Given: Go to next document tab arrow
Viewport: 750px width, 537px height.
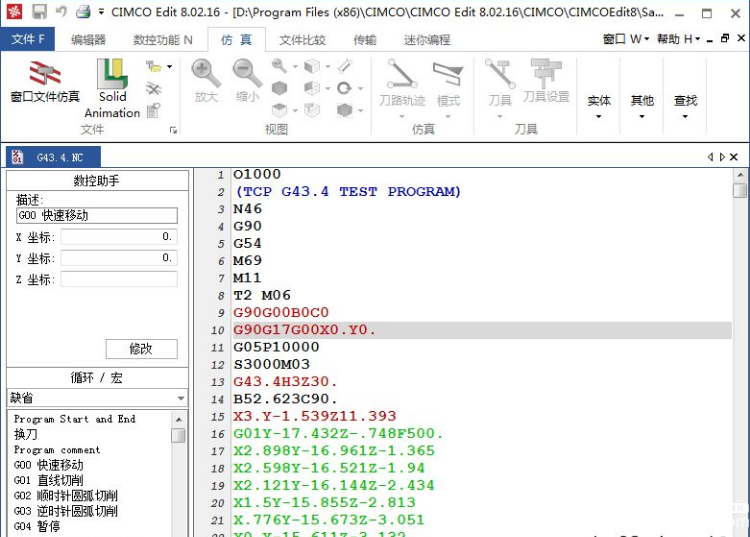Looking at the screenshot, I should coord(722,157).
